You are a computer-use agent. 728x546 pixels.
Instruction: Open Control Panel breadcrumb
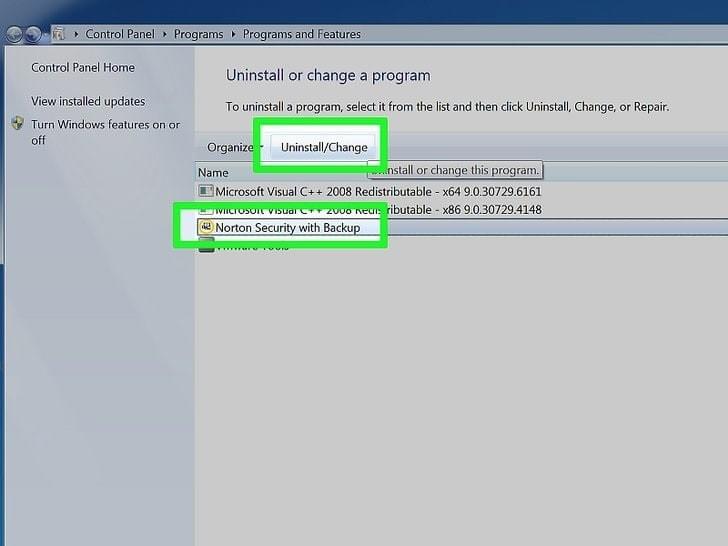pos(120,34)
